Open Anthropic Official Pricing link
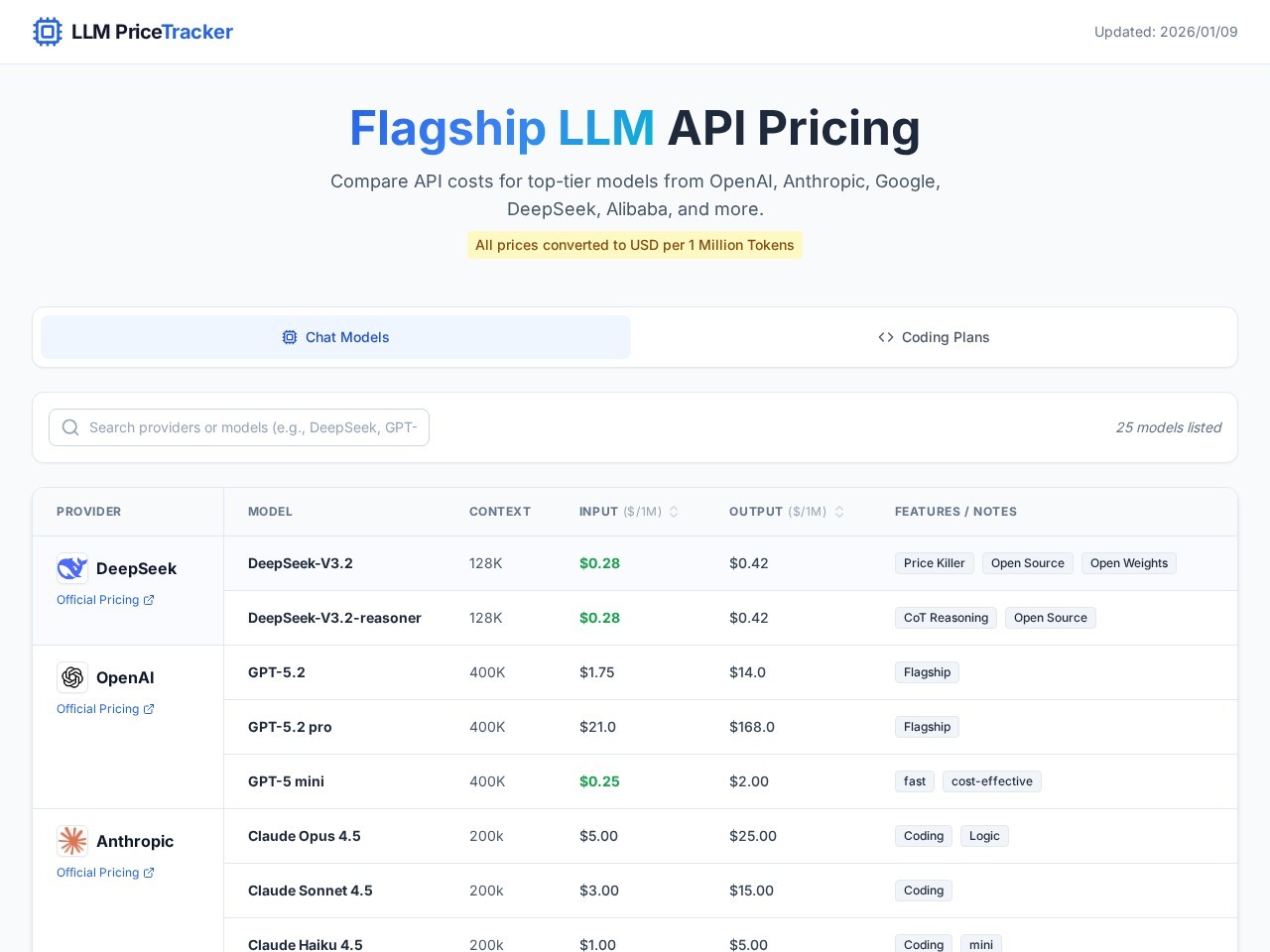The width and height of the screenshot is (1270, 952). click(105, 873)
